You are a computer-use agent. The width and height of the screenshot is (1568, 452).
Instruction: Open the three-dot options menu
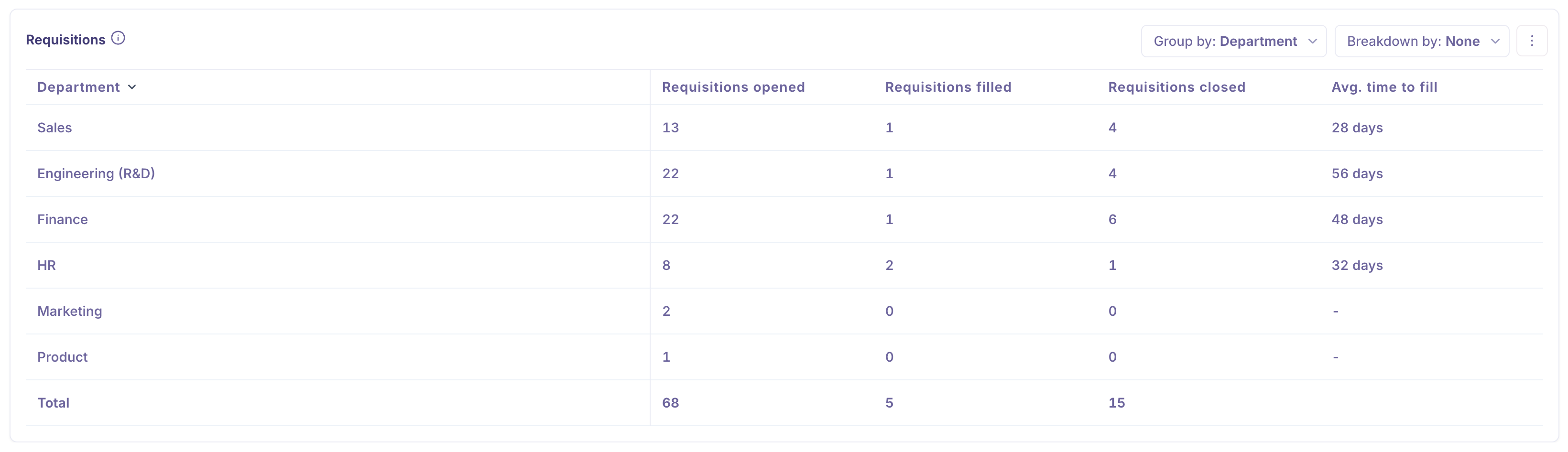(1533, 41)
